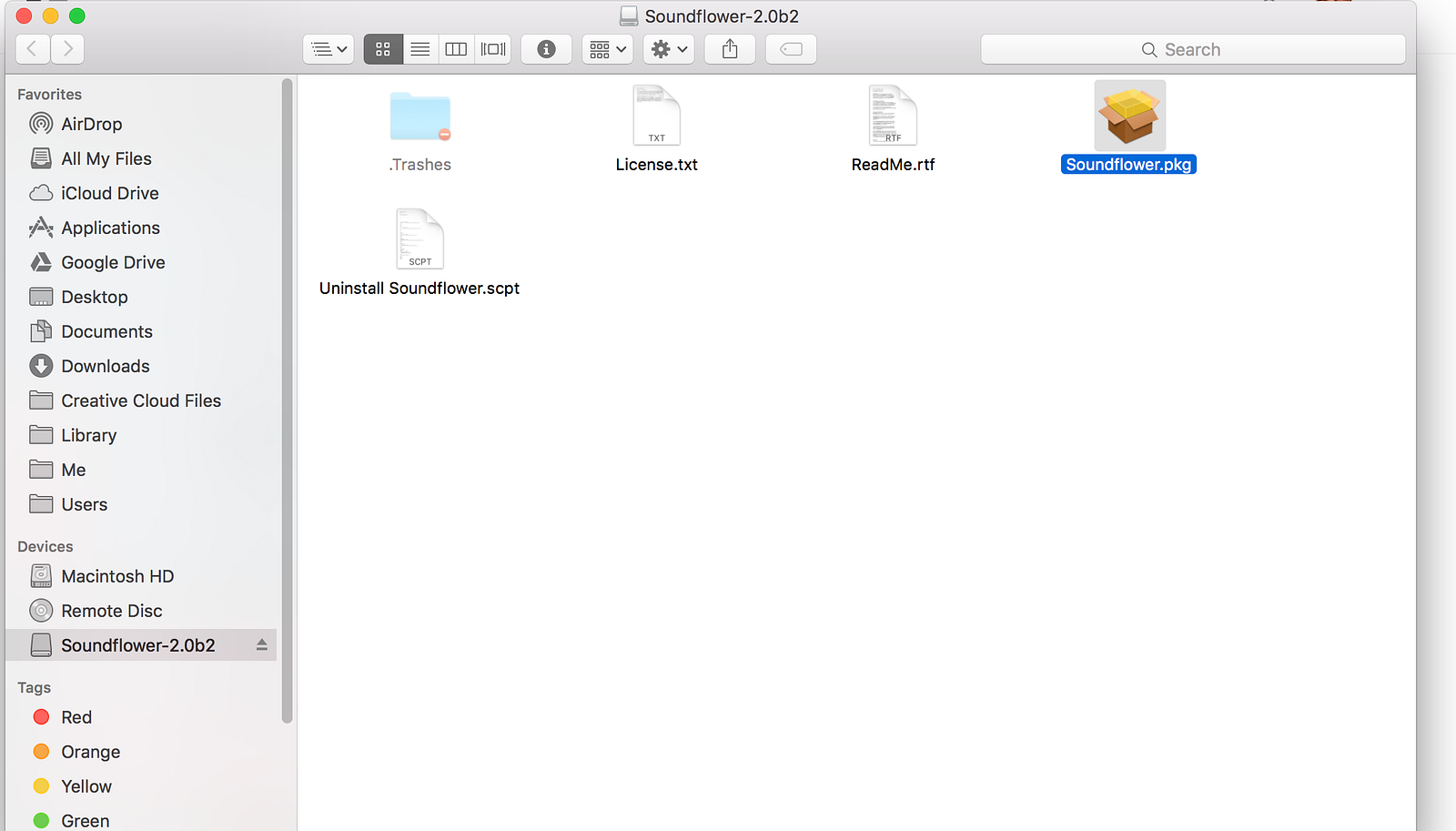Open the item arrangement dropdown

pyautogui.click(x=608, y=49)
